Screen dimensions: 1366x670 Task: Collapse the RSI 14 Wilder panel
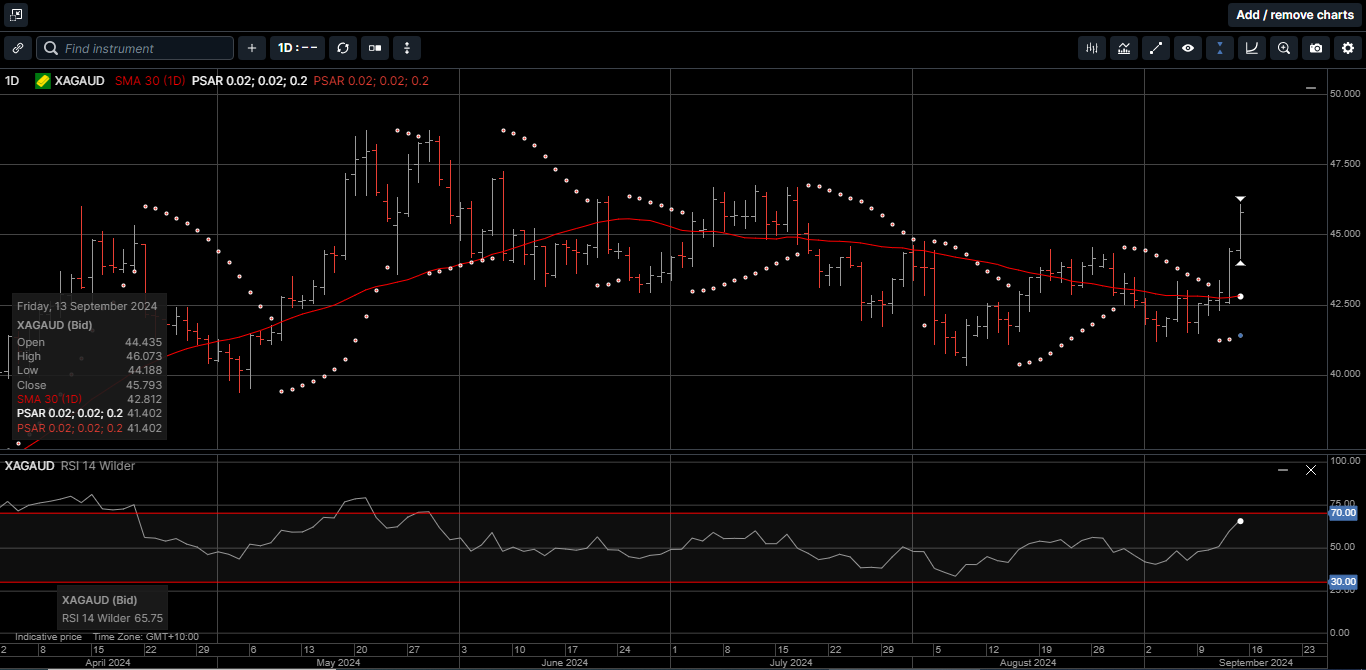coord(1281,469)
